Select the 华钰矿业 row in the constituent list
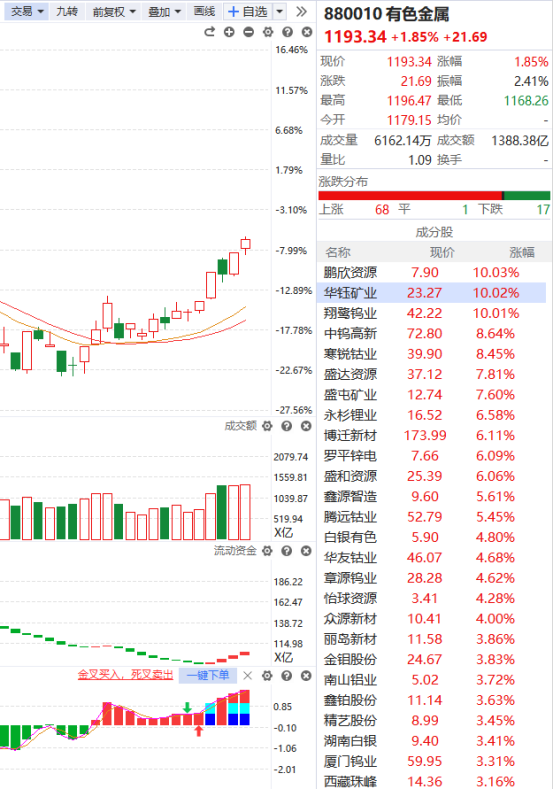 click(432, 293)
